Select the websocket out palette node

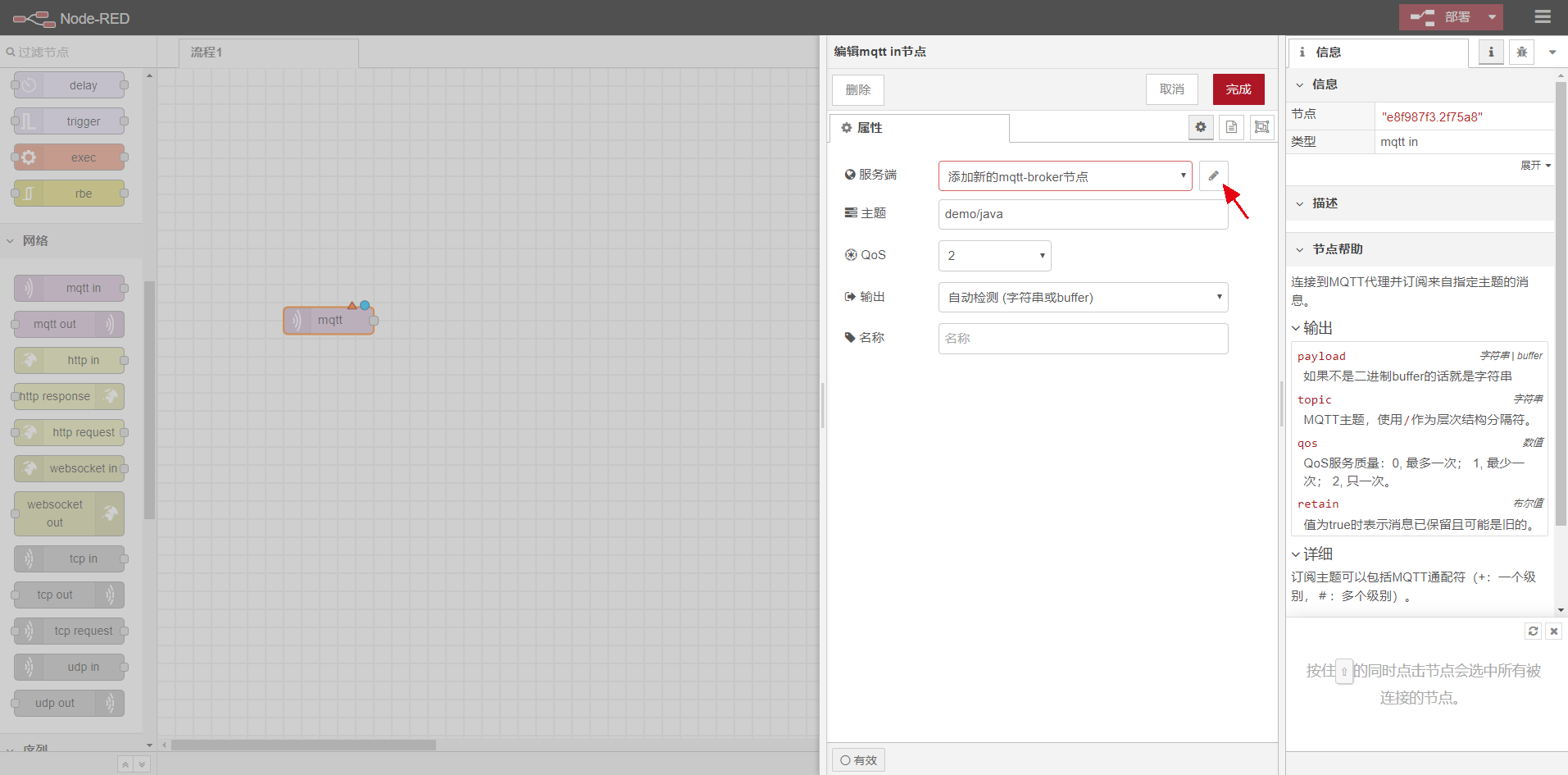[x=69, y=513]
